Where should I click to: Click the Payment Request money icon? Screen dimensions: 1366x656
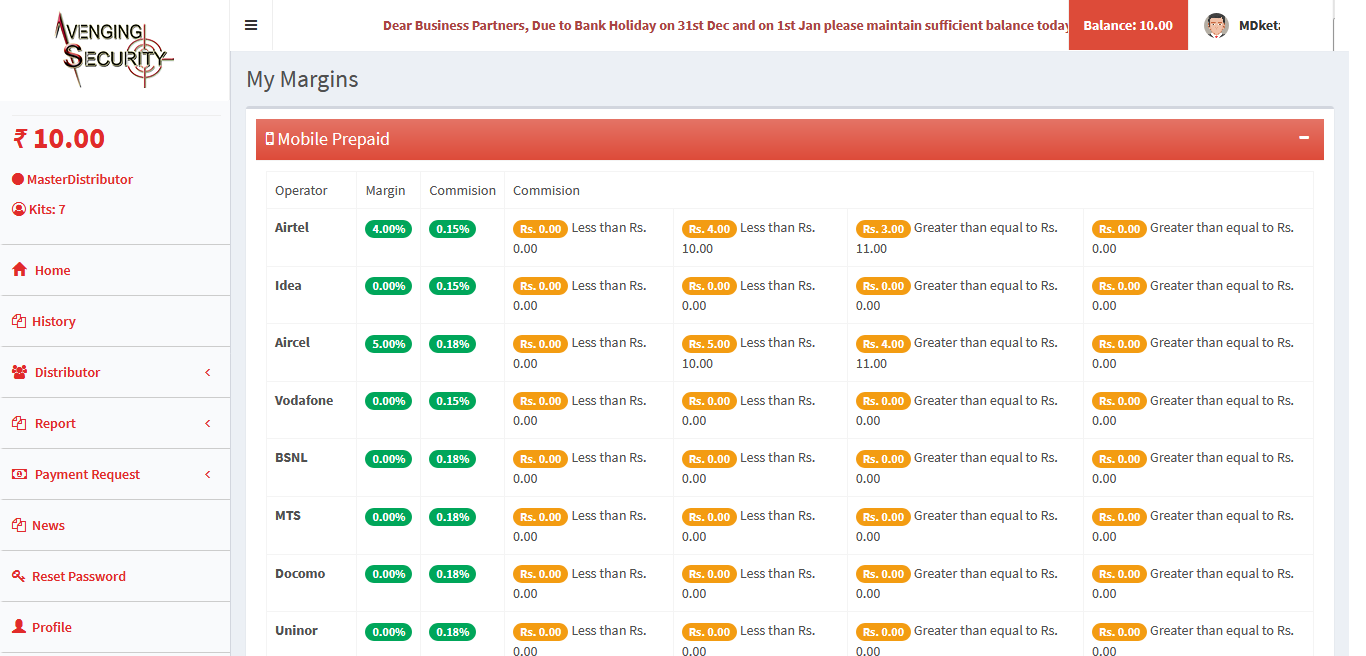point(19,474)
